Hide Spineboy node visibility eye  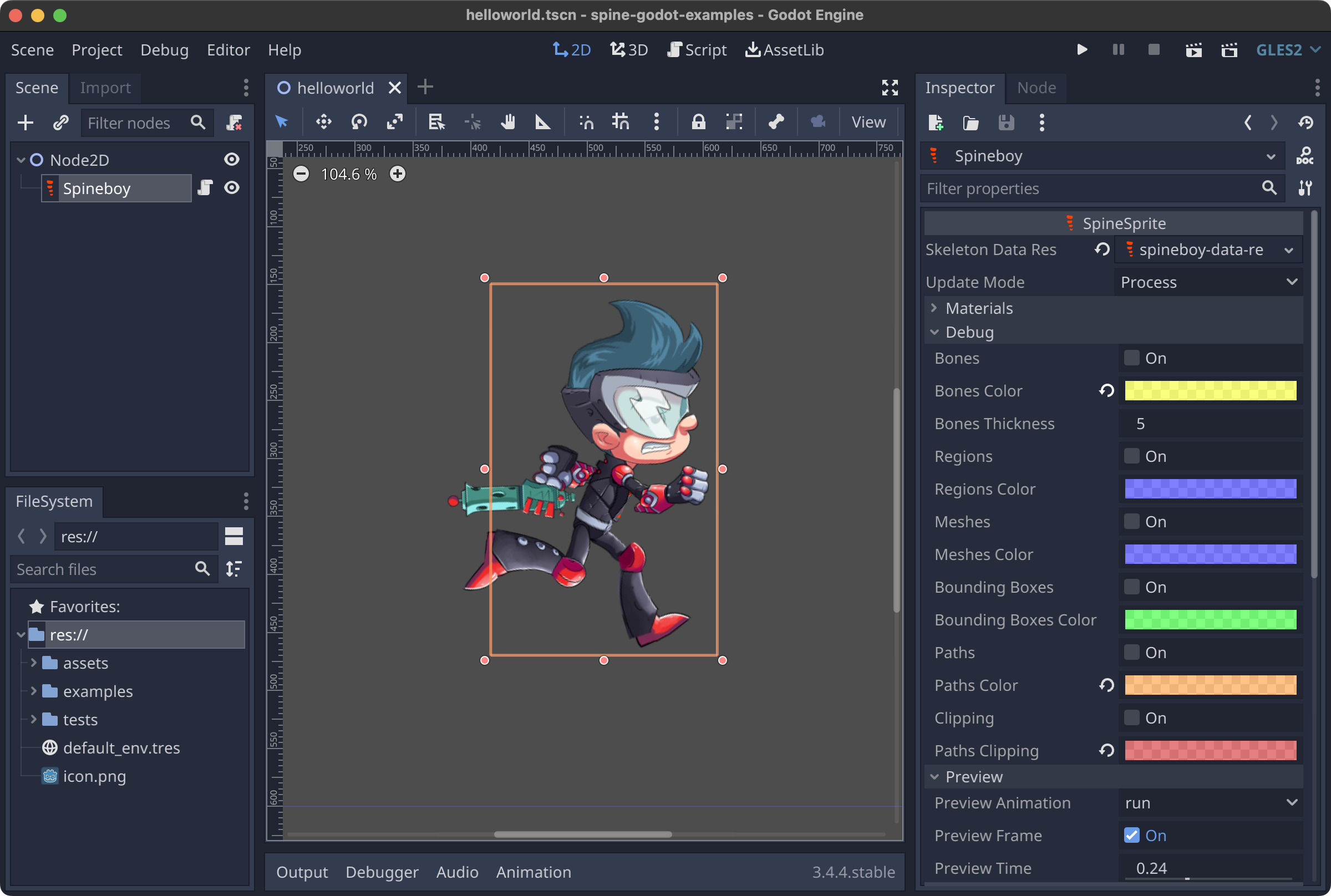point(231,188)
